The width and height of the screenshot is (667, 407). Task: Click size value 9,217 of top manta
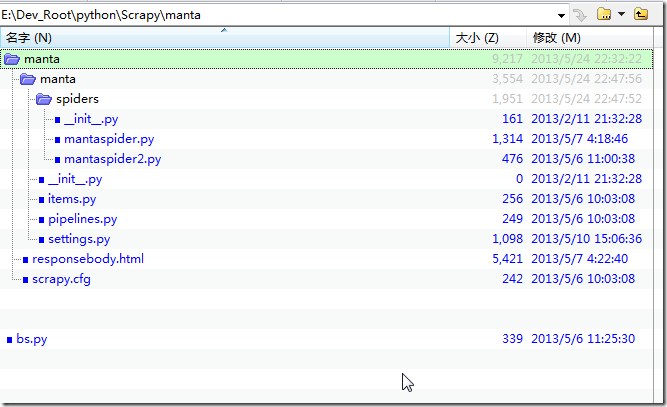click(x=507, y=59)
